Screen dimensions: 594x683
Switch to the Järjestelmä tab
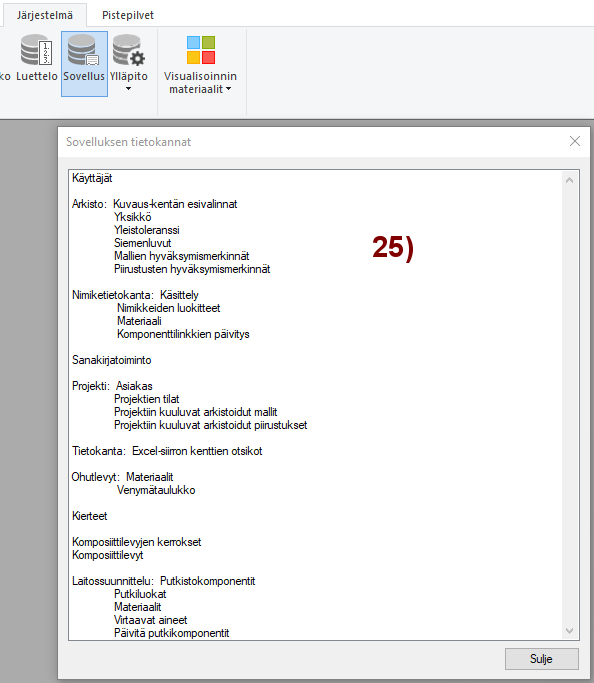click(x=45, y=15)
